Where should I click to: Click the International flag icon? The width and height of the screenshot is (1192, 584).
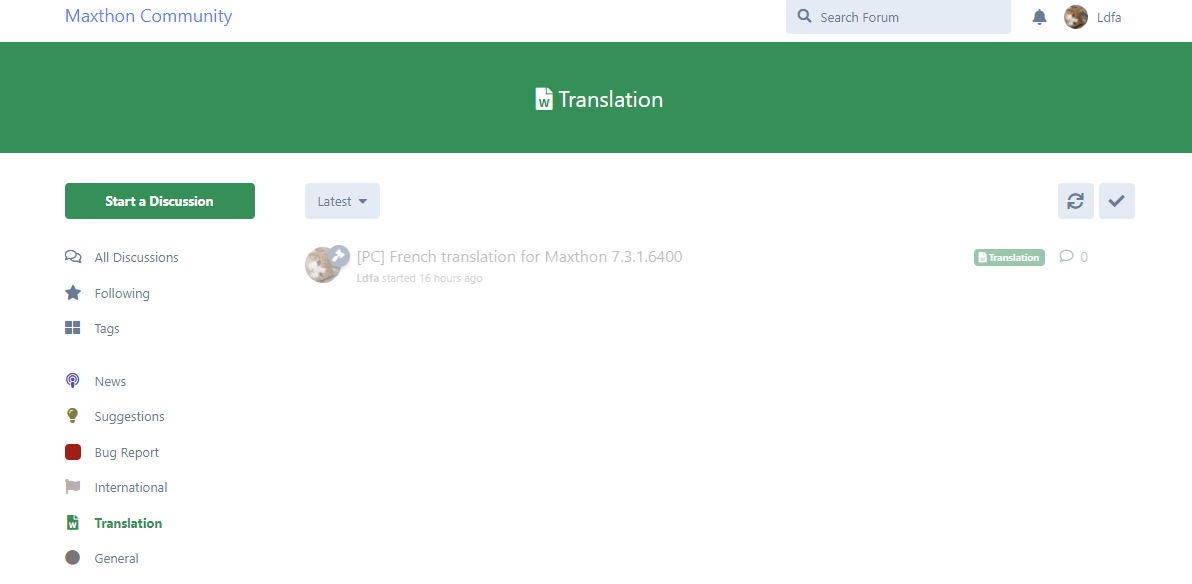(x=73, y=487)
